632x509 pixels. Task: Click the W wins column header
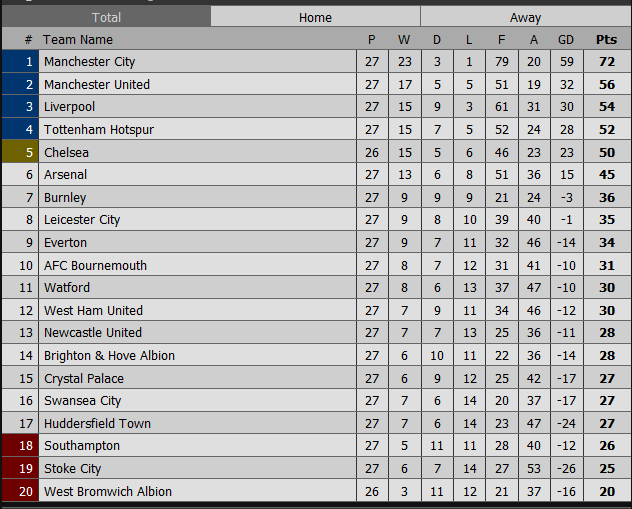tap(404, 40)
